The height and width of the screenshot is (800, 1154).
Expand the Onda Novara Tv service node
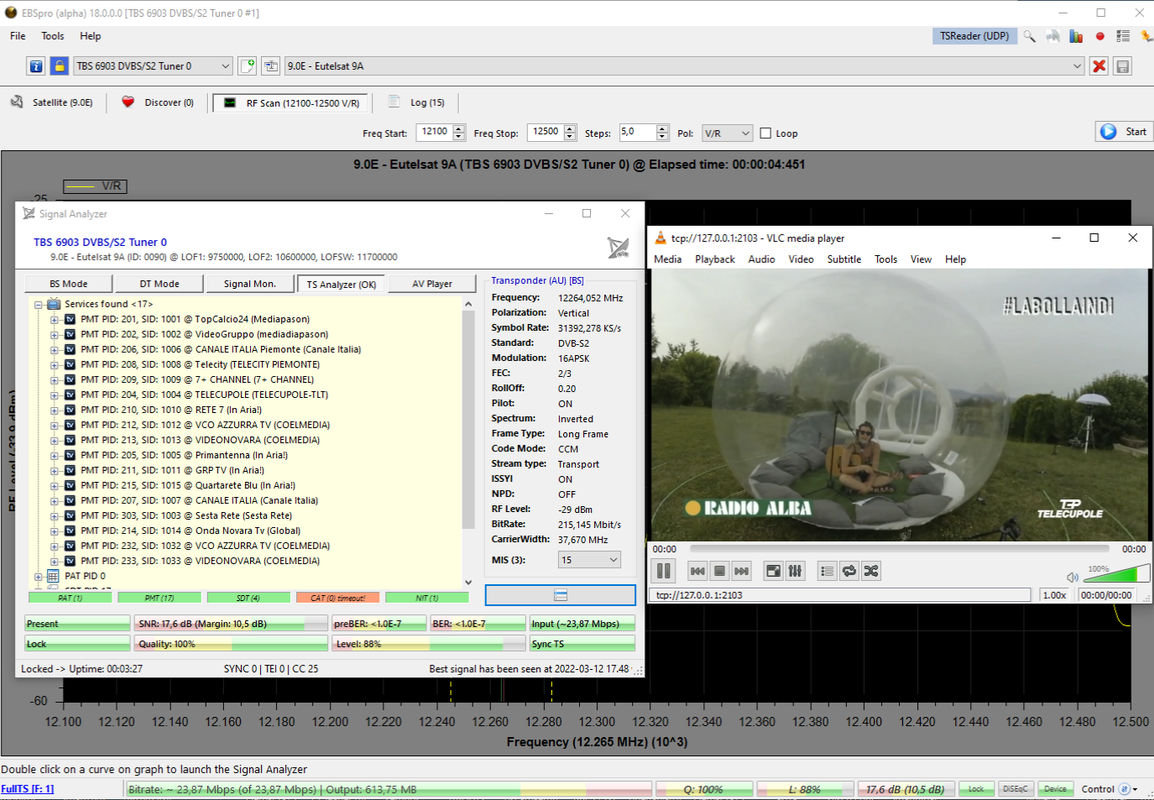click(x=54, y=531)
